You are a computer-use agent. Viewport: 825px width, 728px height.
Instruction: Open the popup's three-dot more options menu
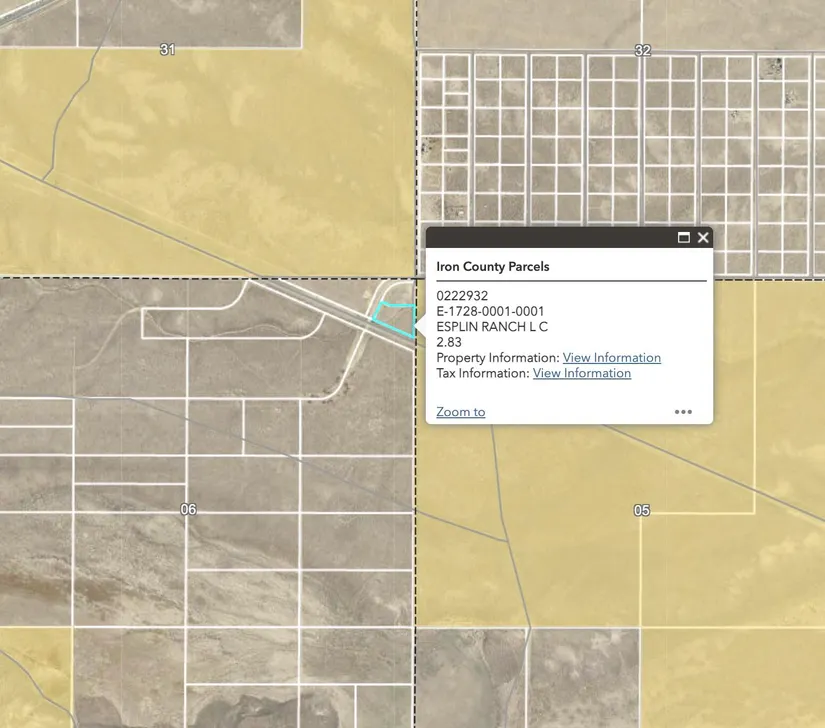pyautogui.click(x=683, y=412)
